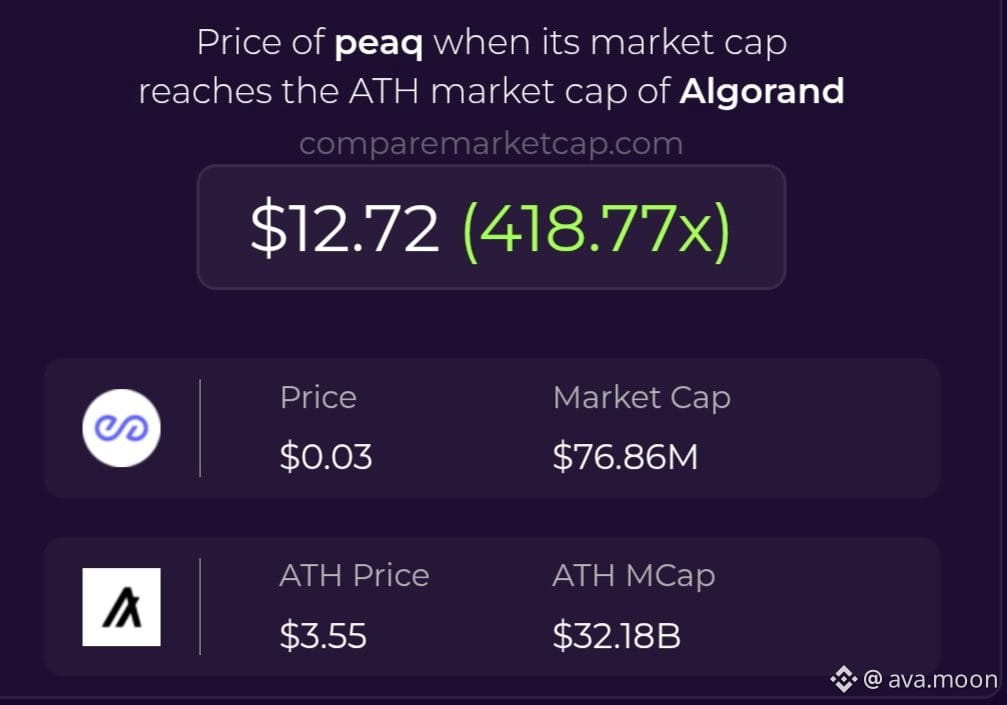Select the Algorand $3.55 ATH price
This screenshot has height=705, width=1007.
click(323, 636)
